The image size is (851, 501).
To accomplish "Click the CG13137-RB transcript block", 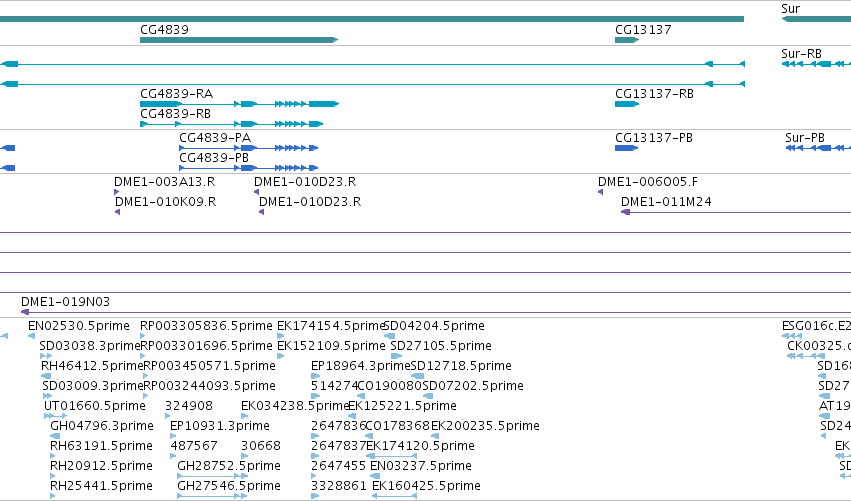I will [x=627, y=104].
